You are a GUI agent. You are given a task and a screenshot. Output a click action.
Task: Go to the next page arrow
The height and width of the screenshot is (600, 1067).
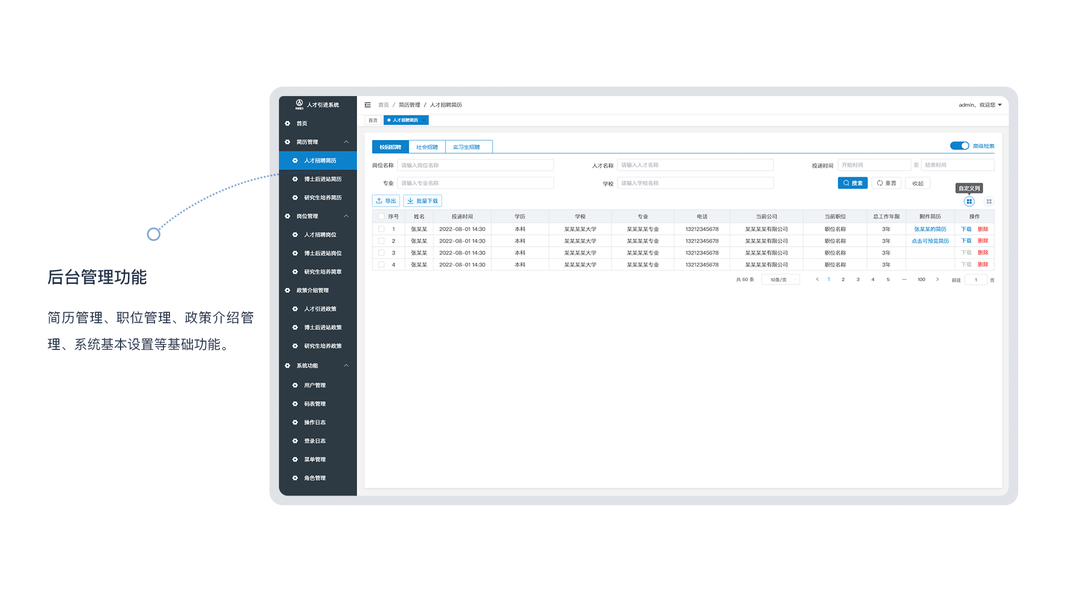(x=937, y=280)
